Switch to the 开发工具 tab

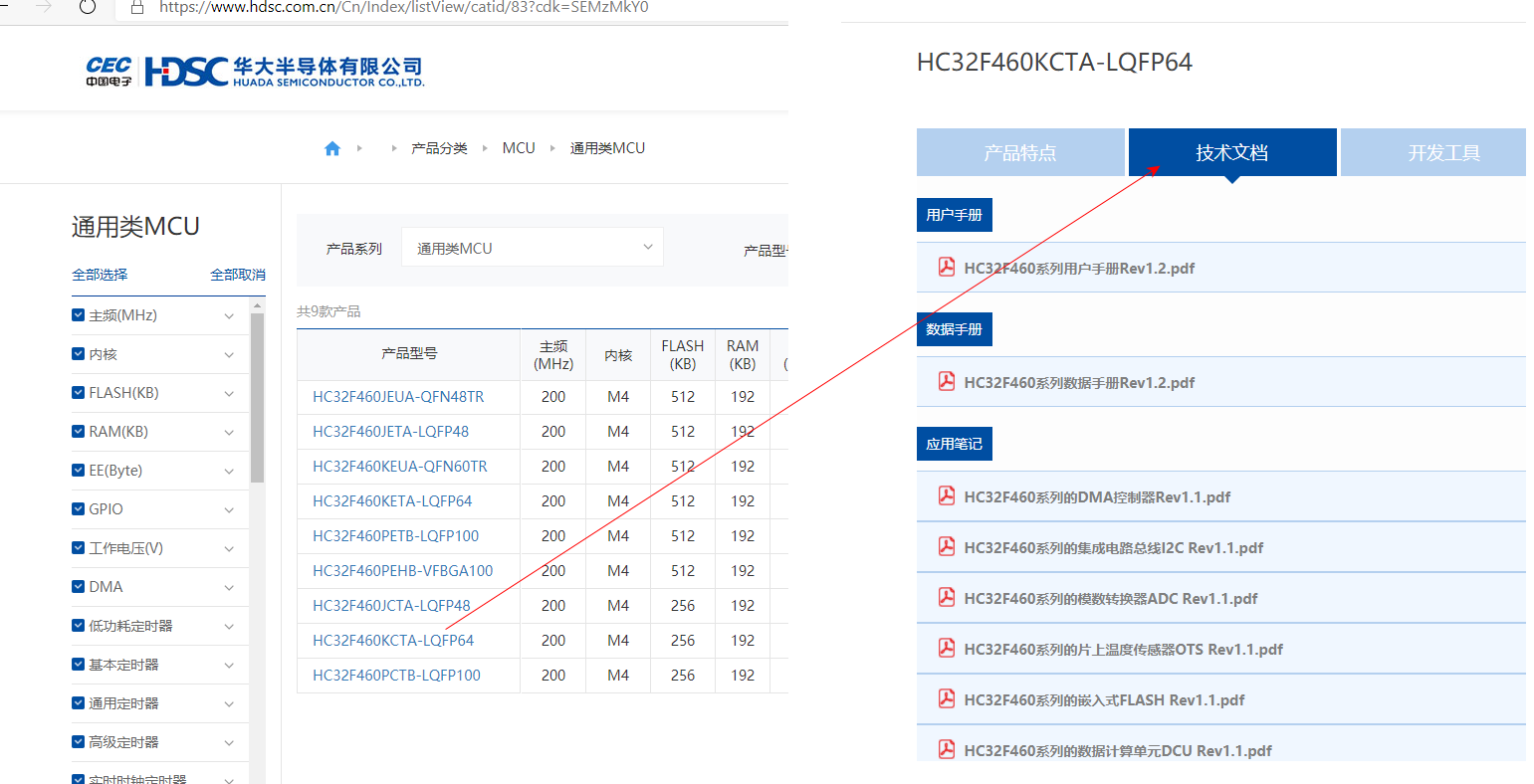(1433, 152)
